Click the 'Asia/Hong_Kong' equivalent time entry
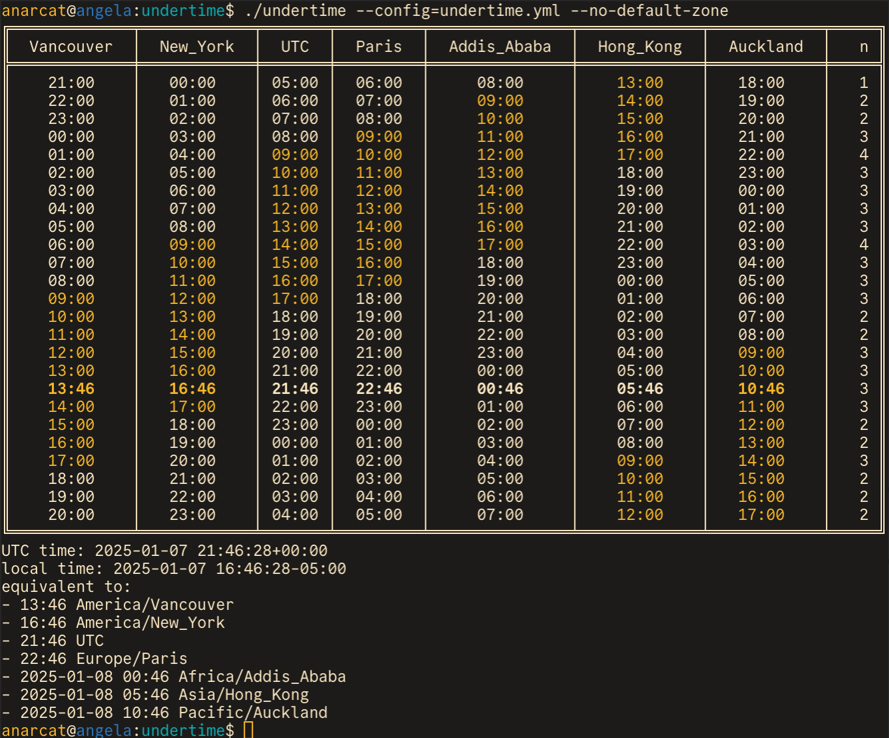This screenshot has height=738, width=889. tap(164, 695)
